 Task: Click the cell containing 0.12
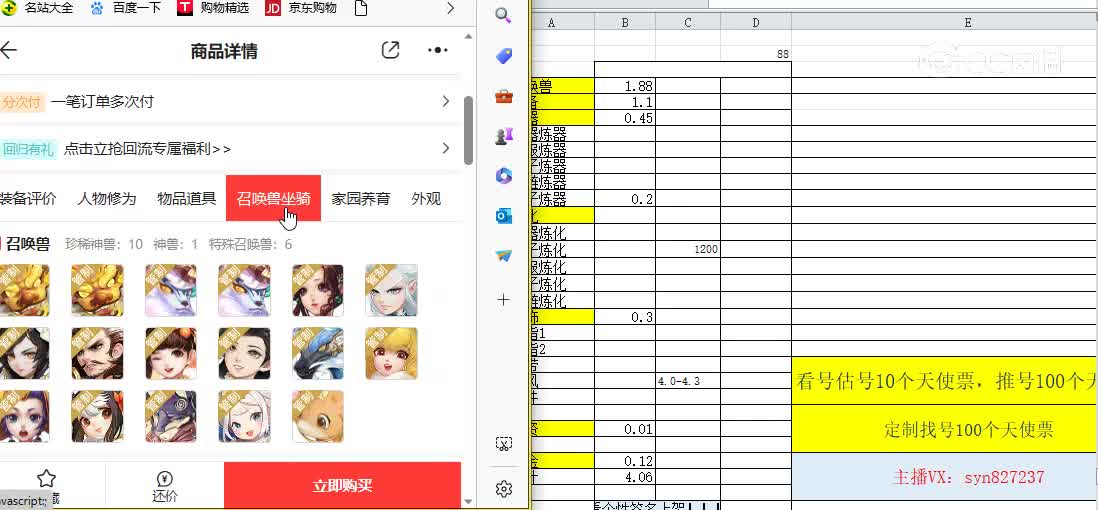point(625,461)
